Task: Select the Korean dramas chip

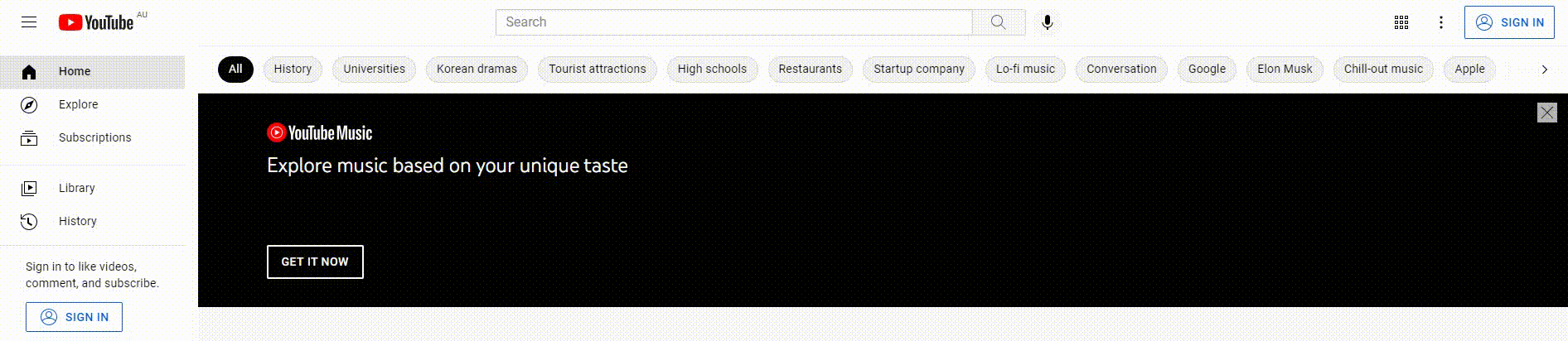Action: [477, 70]
